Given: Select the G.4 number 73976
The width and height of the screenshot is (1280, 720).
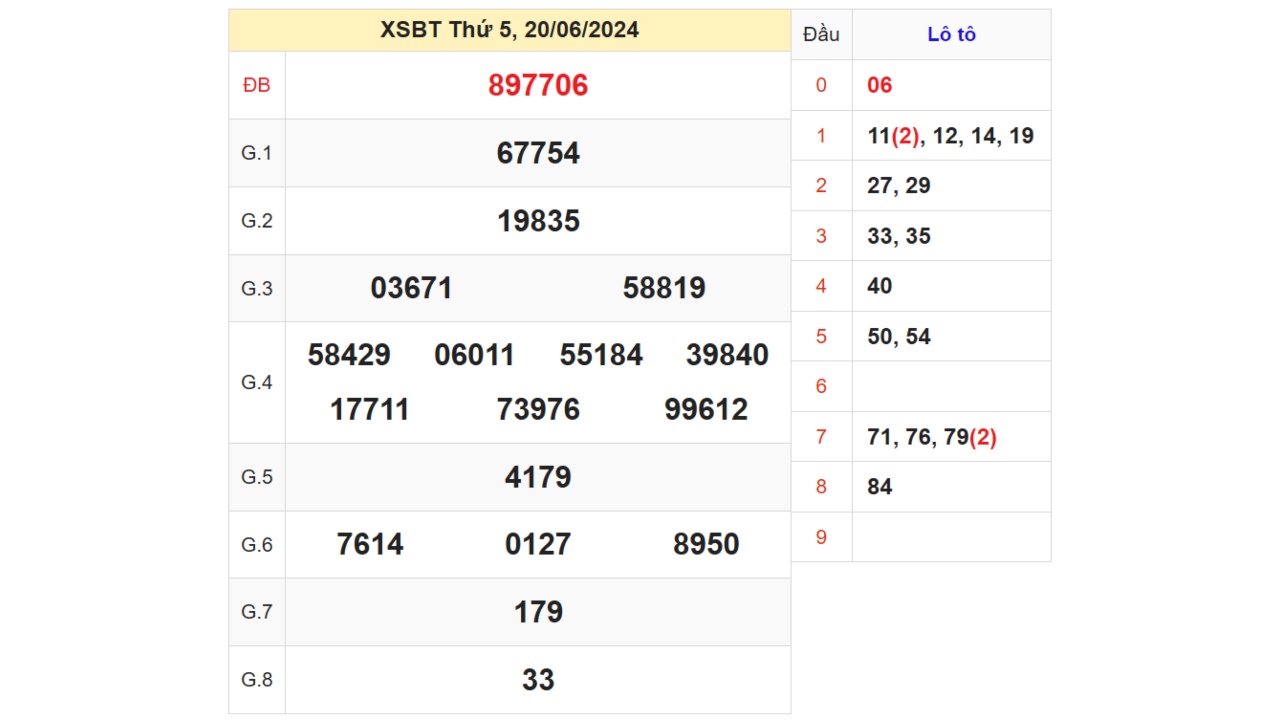Looking at the screenshot, I should [538, 410].
